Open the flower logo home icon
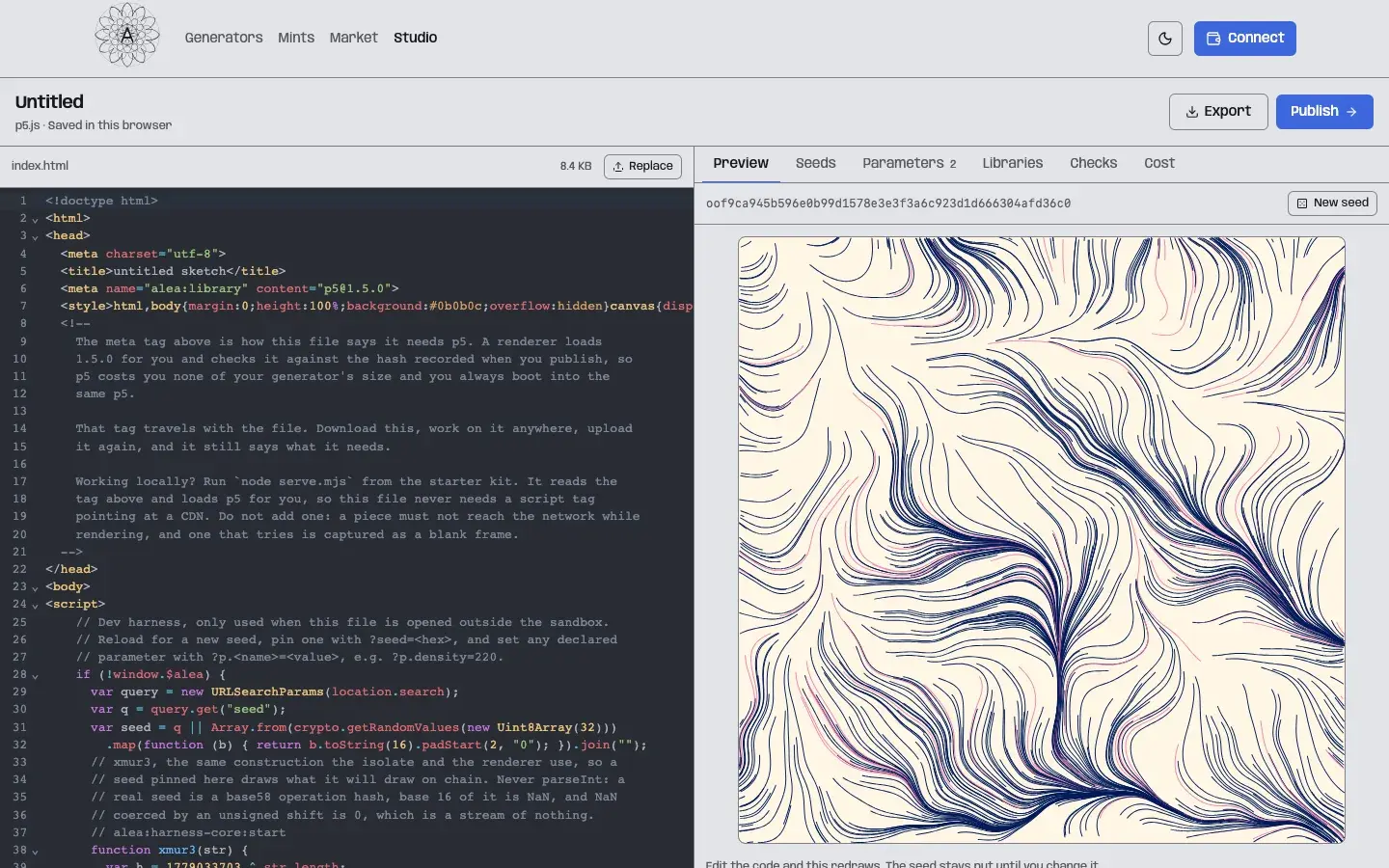1389x868 pixels. 127,36
